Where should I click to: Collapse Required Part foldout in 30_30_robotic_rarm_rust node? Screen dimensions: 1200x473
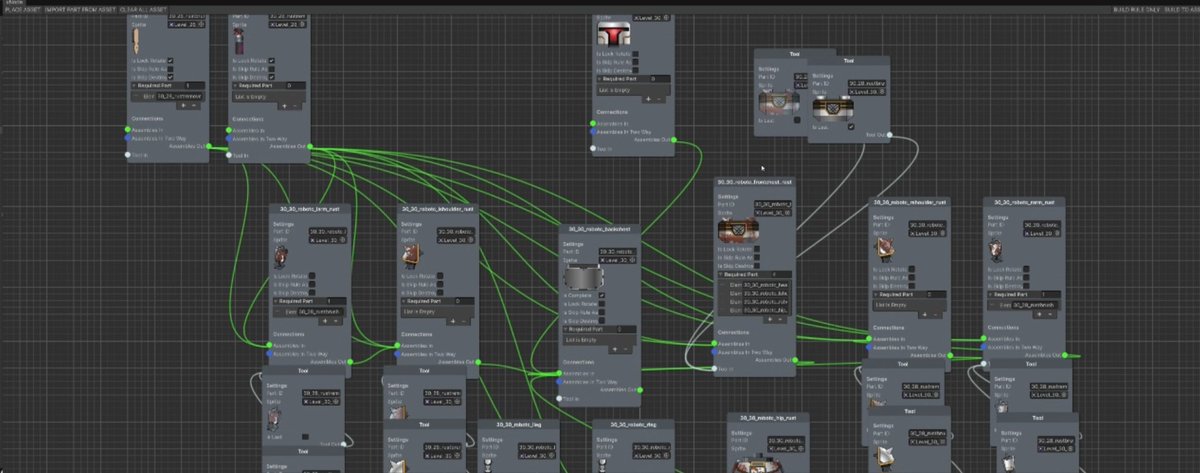(x=990, y=294)
